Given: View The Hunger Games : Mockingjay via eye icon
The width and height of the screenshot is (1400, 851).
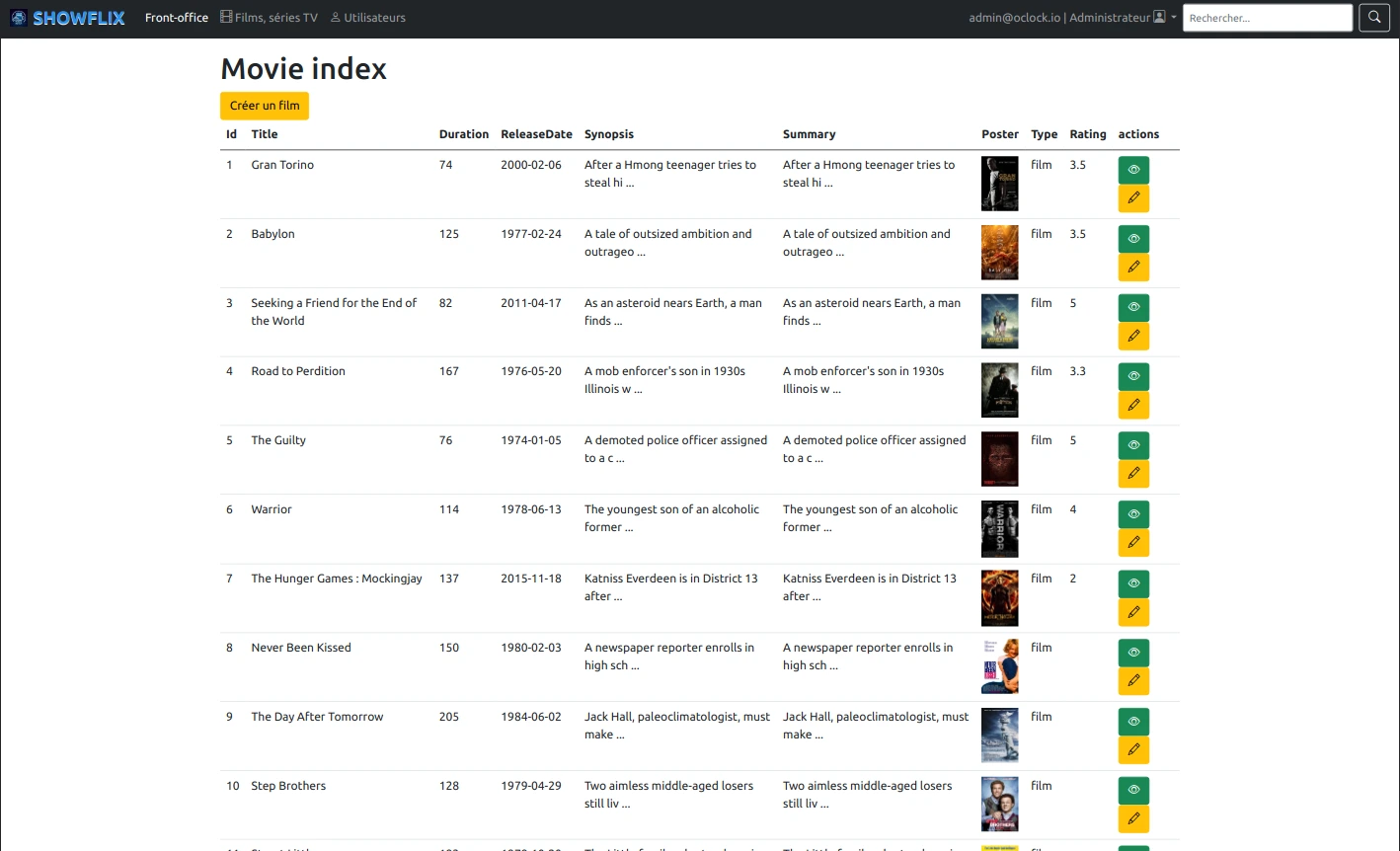Looking at the screenshot, I should coord(1133,583).
